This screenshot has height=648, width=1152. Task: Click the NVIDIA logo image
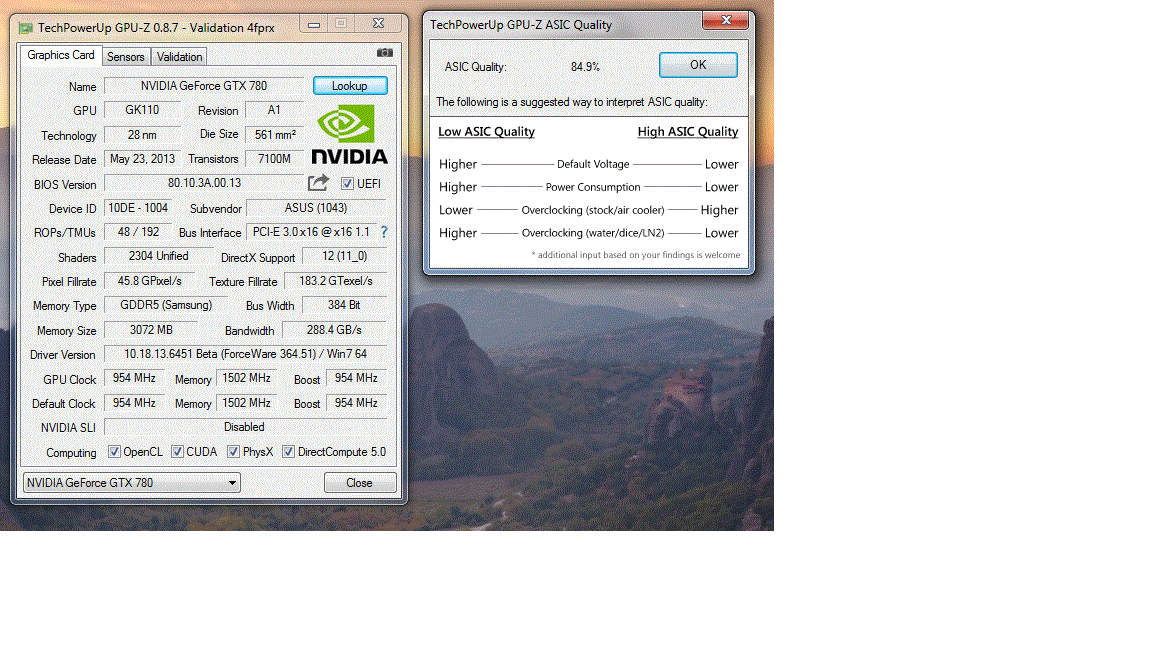pyautogui.click(x=349, y=134)
